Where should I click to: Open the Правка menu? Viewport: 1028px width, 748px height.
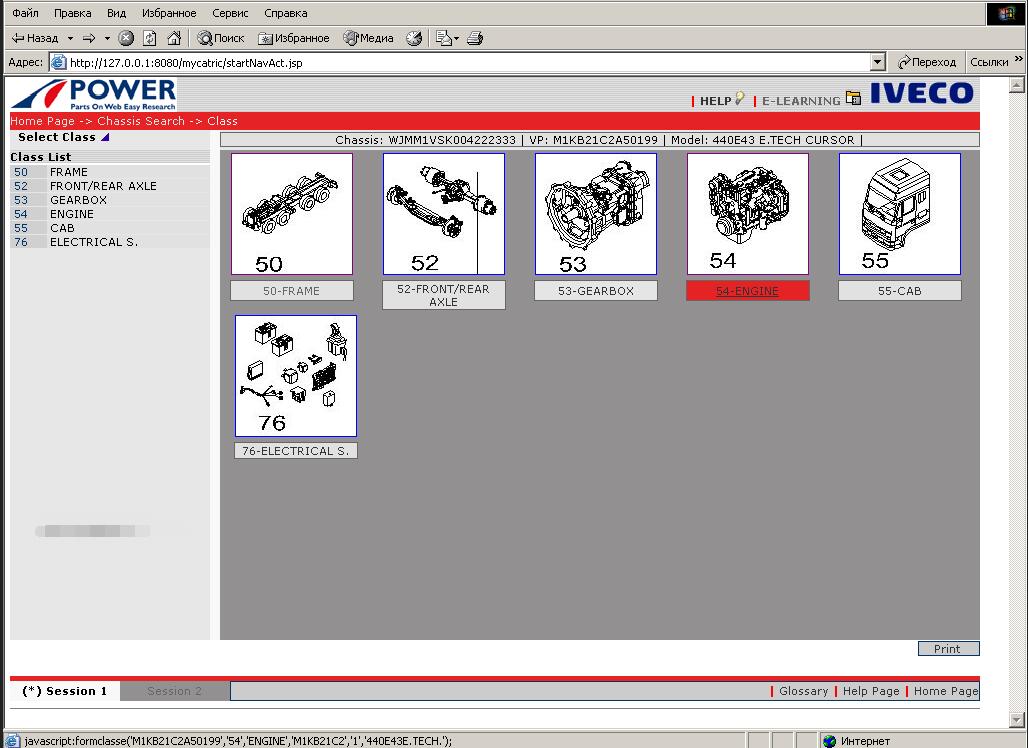click(x=73, y=13)
